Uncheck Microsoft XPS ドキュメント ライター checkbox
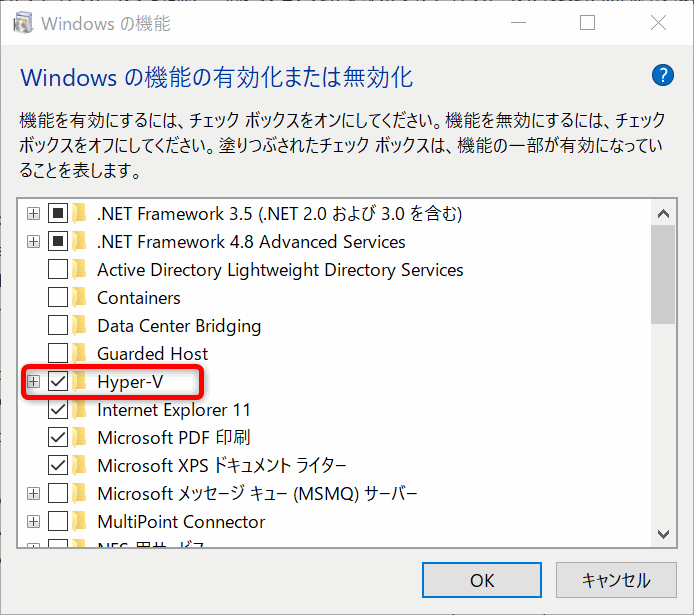Viewport: 694px width, 615px height. (58, 465)
